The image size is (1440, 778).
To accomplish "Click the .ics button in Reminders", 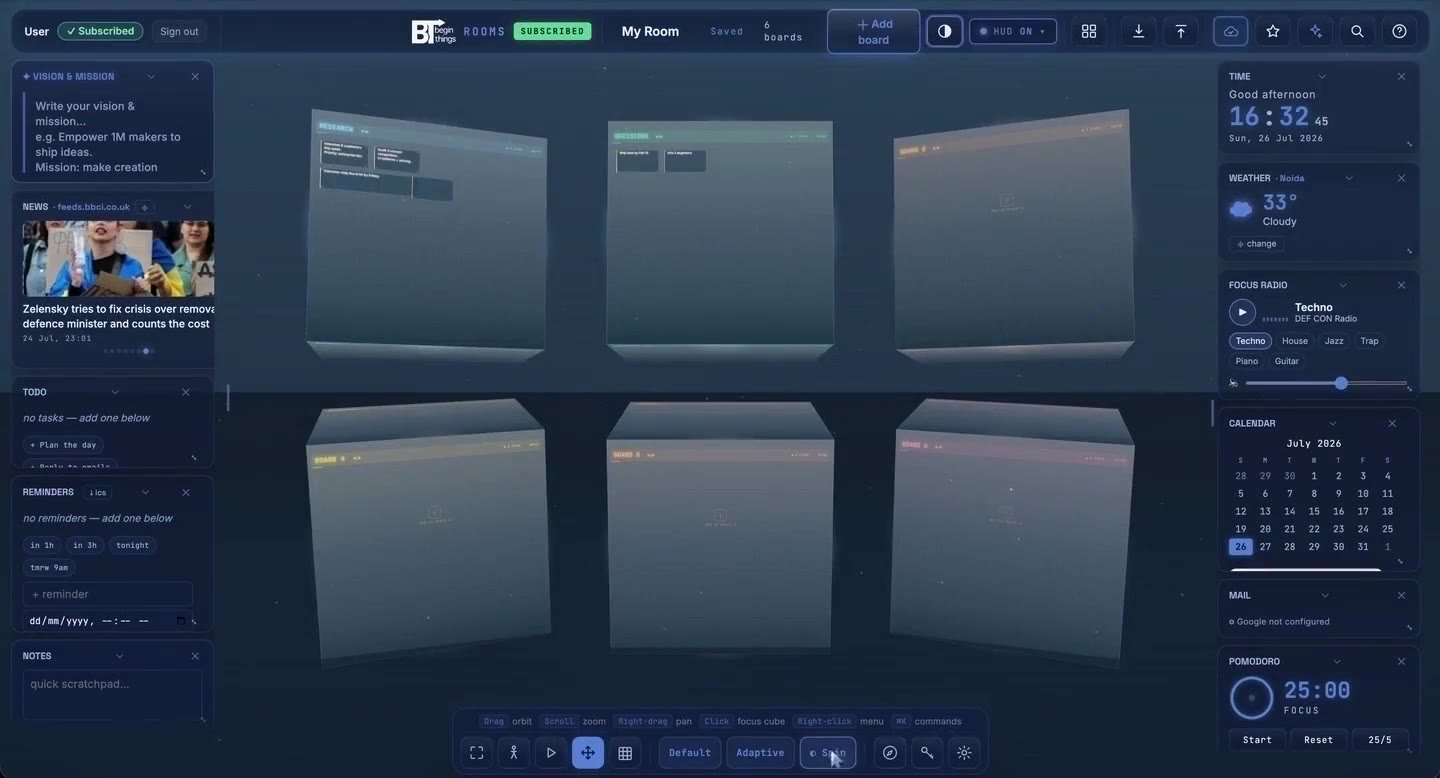I will click(97, 492).
